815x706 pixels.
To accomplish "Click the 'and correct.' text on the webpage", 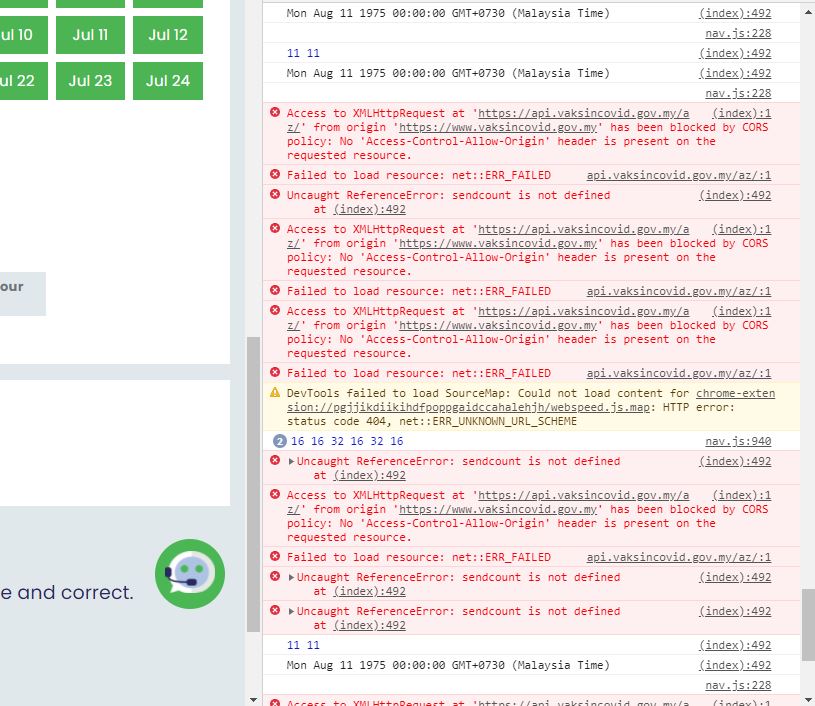I will coord(75,592).
